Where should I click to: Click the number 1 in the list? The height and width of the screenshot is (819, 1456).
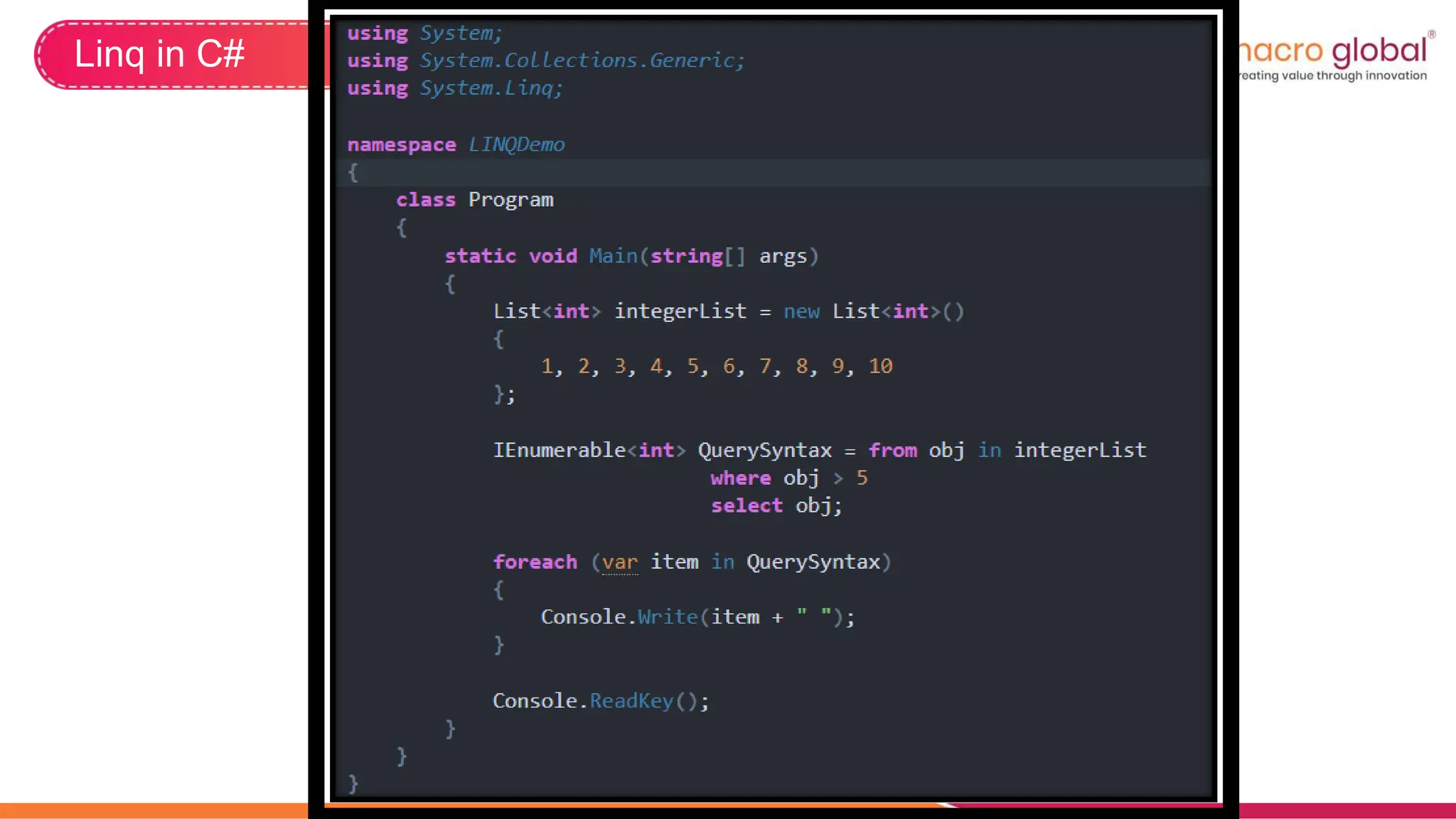pos(547,366)
